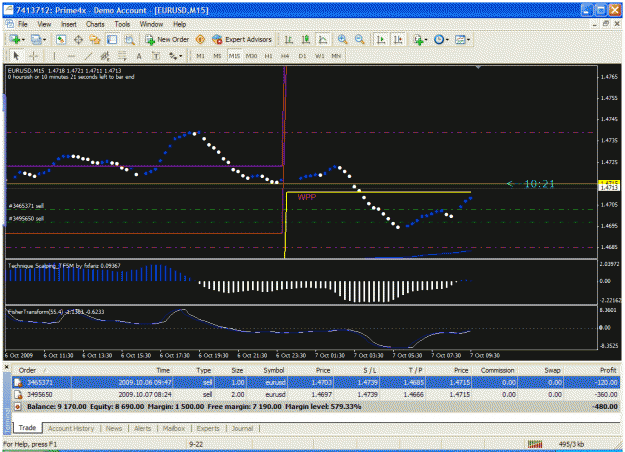Image resolution: width=625 pixels, height=452 pixels.
Task: Switch to the Account History tab
Action: tap(71, 428)
